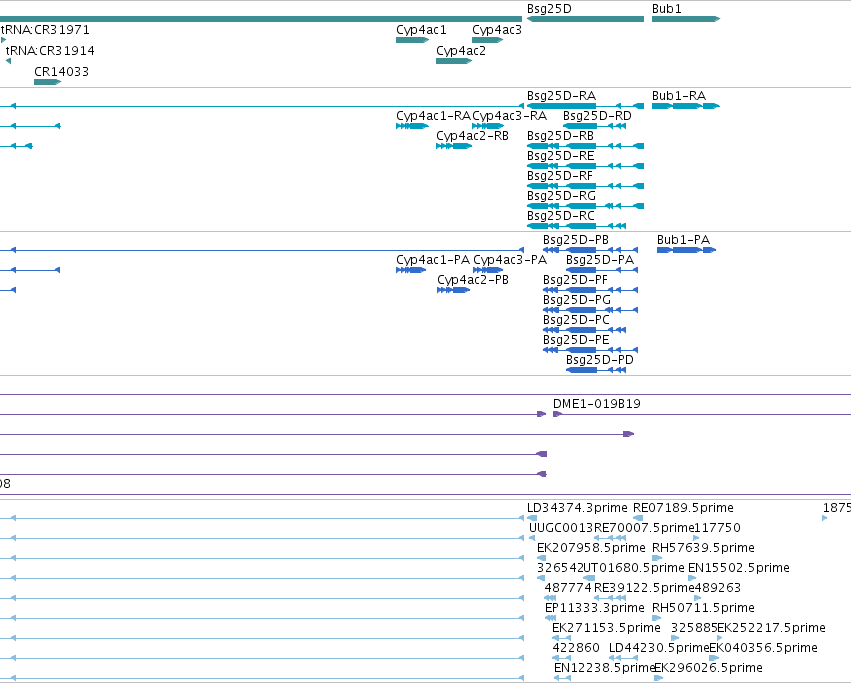Select EST label EN15502.5prime
851x683 pixels.
(739, 568)
